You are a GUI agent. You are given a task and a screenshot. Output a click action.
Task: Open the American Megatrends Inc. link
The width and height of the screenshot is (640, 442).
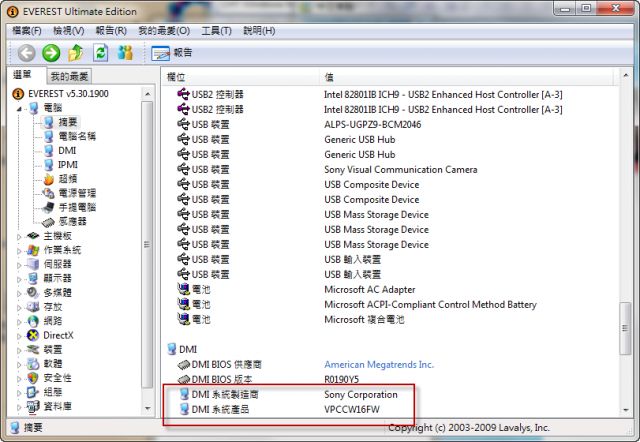point(379,364)
